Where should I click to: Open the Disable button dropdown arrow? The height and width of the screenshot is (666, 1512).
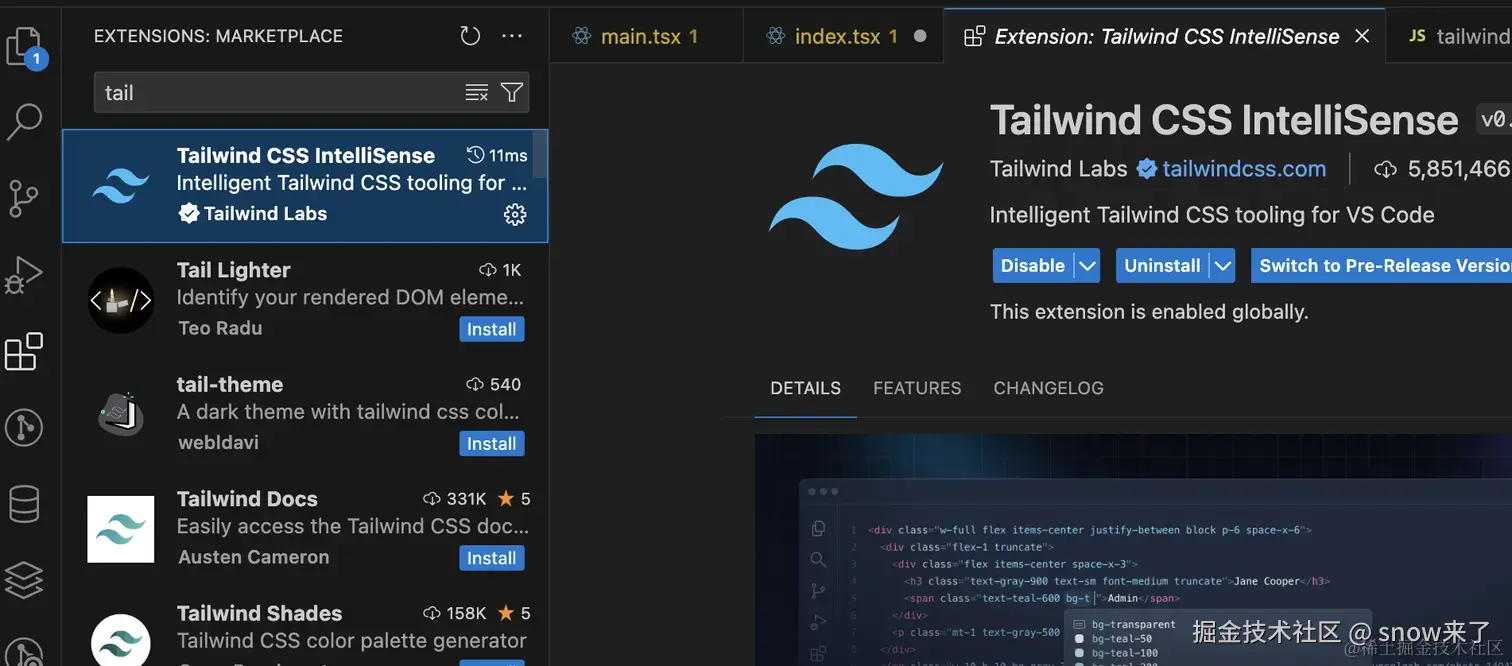[x=1087, y=266]
